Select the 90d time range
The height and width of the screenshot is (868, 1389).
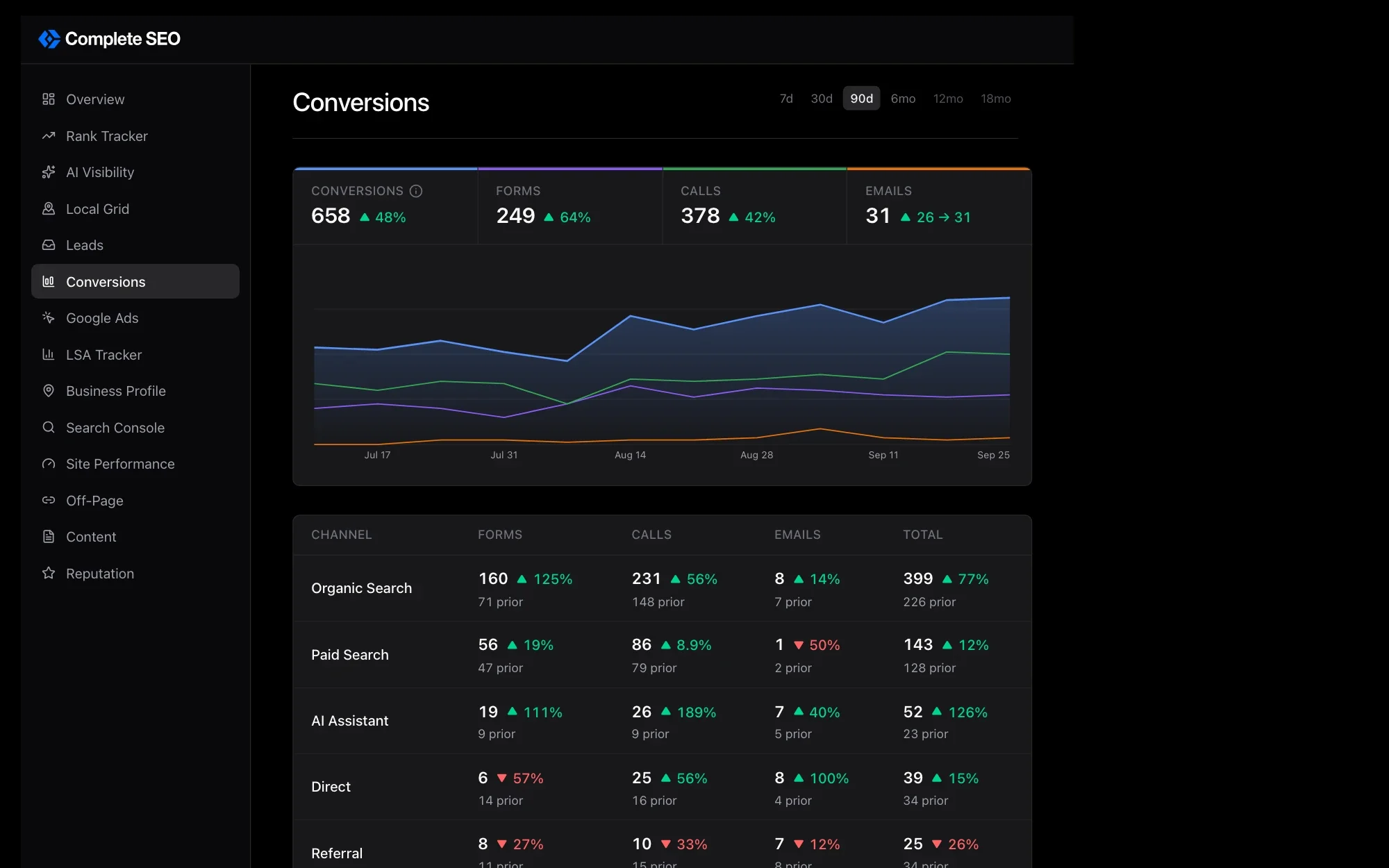coord(861,99)
